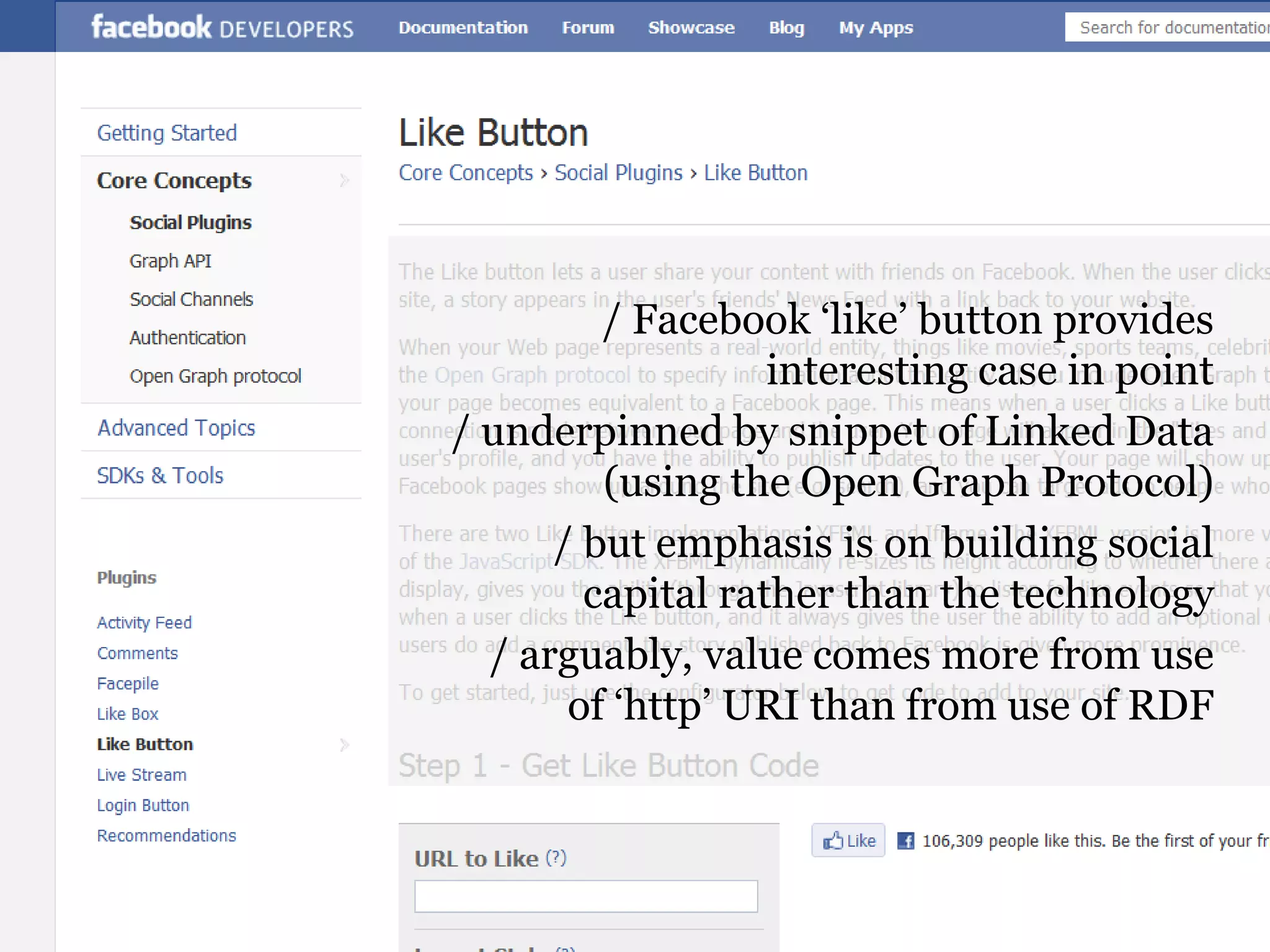Click Like Button breadcrumb link

[x=756, y=173]
